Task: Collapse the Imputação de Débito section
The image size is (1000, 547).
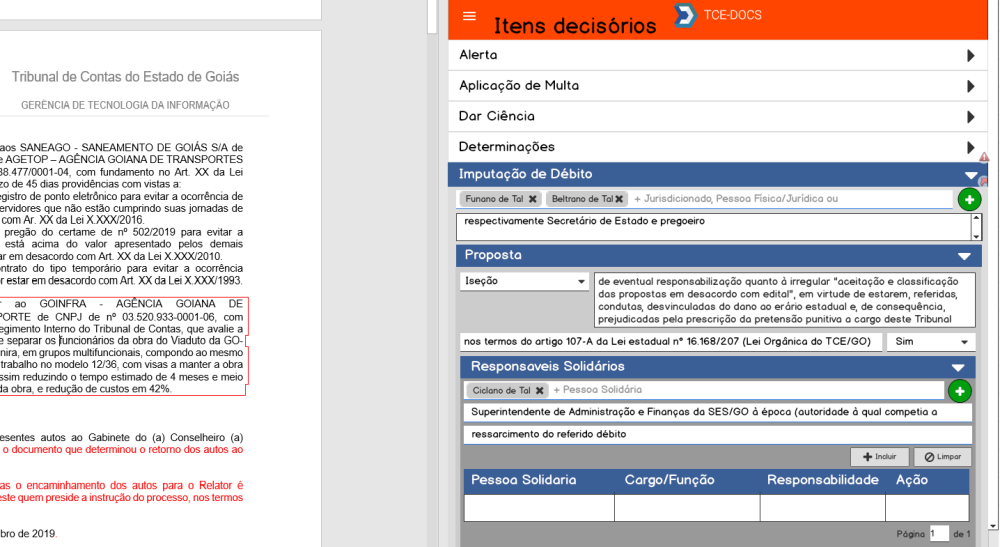Action: pyautogui.click(x=970, y=174)
